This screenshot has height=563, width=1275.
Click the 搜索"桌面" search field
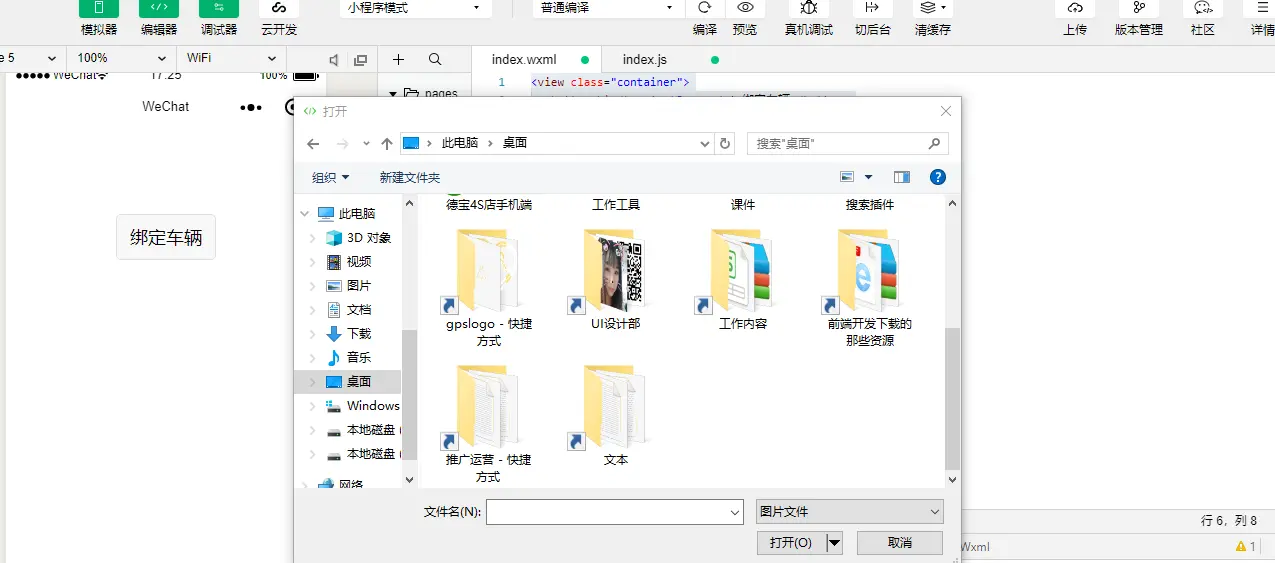pyautogui.click(x=847, y=144)
